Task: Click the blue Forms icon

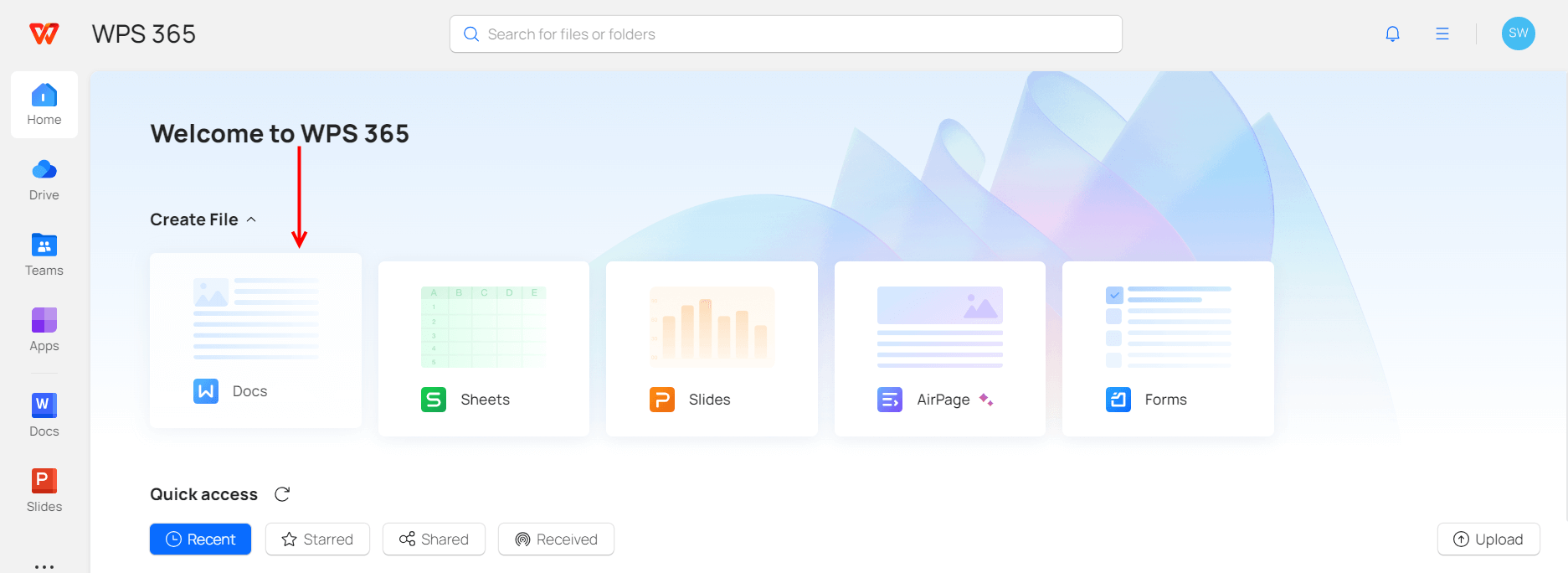Action: click(x=1118, y=400)
